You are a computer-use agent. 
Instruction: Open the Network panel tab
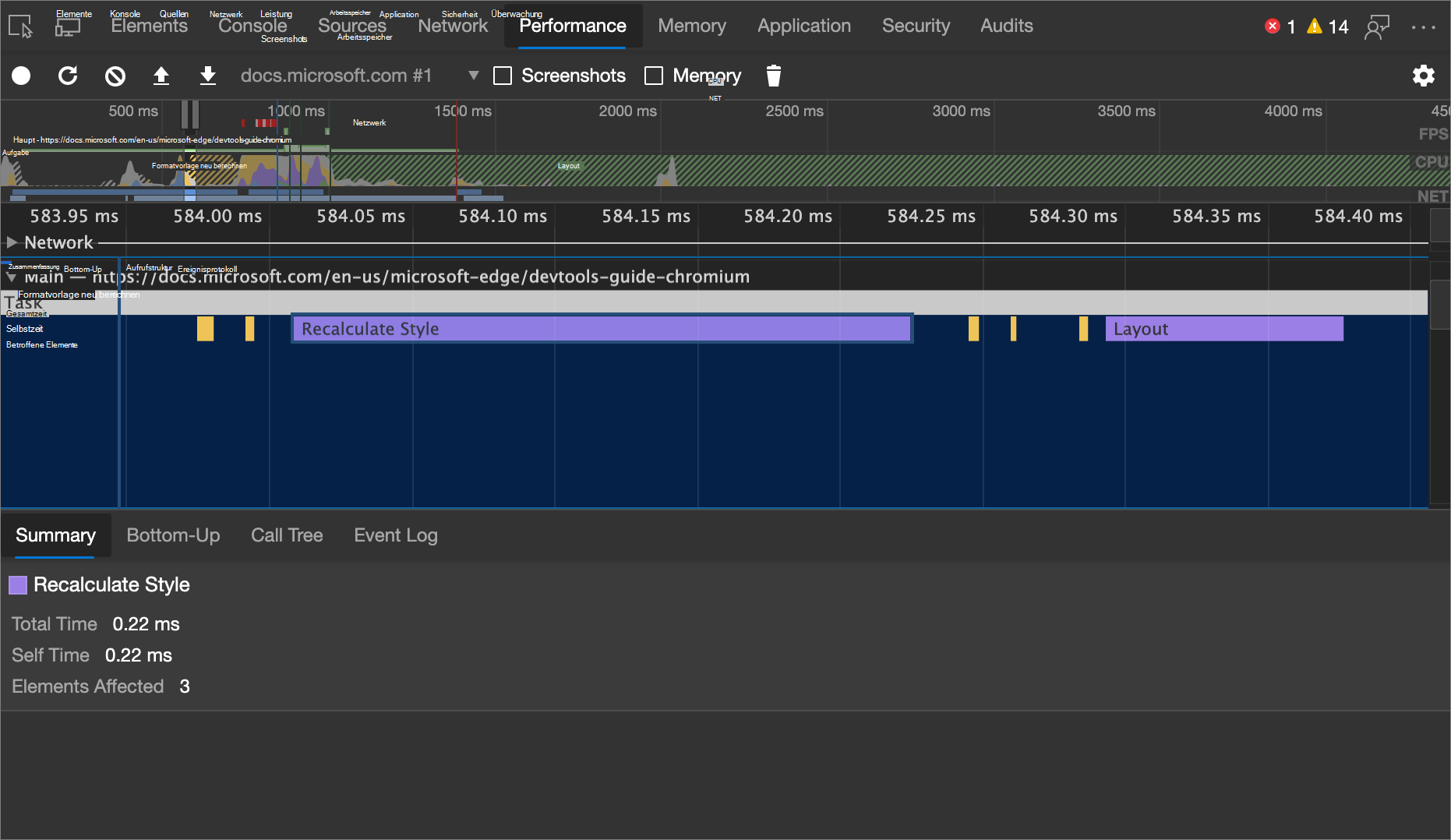coord(453,26)
